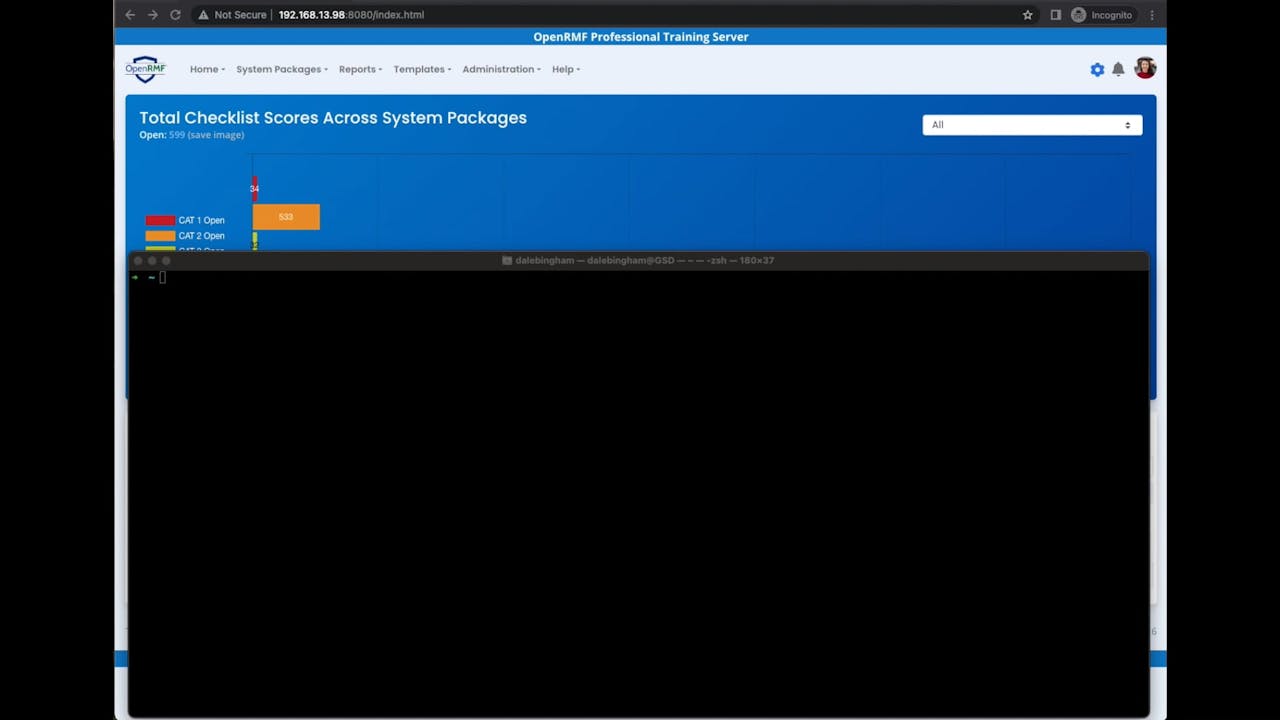Open the settings gear icon

point(1097,69)
